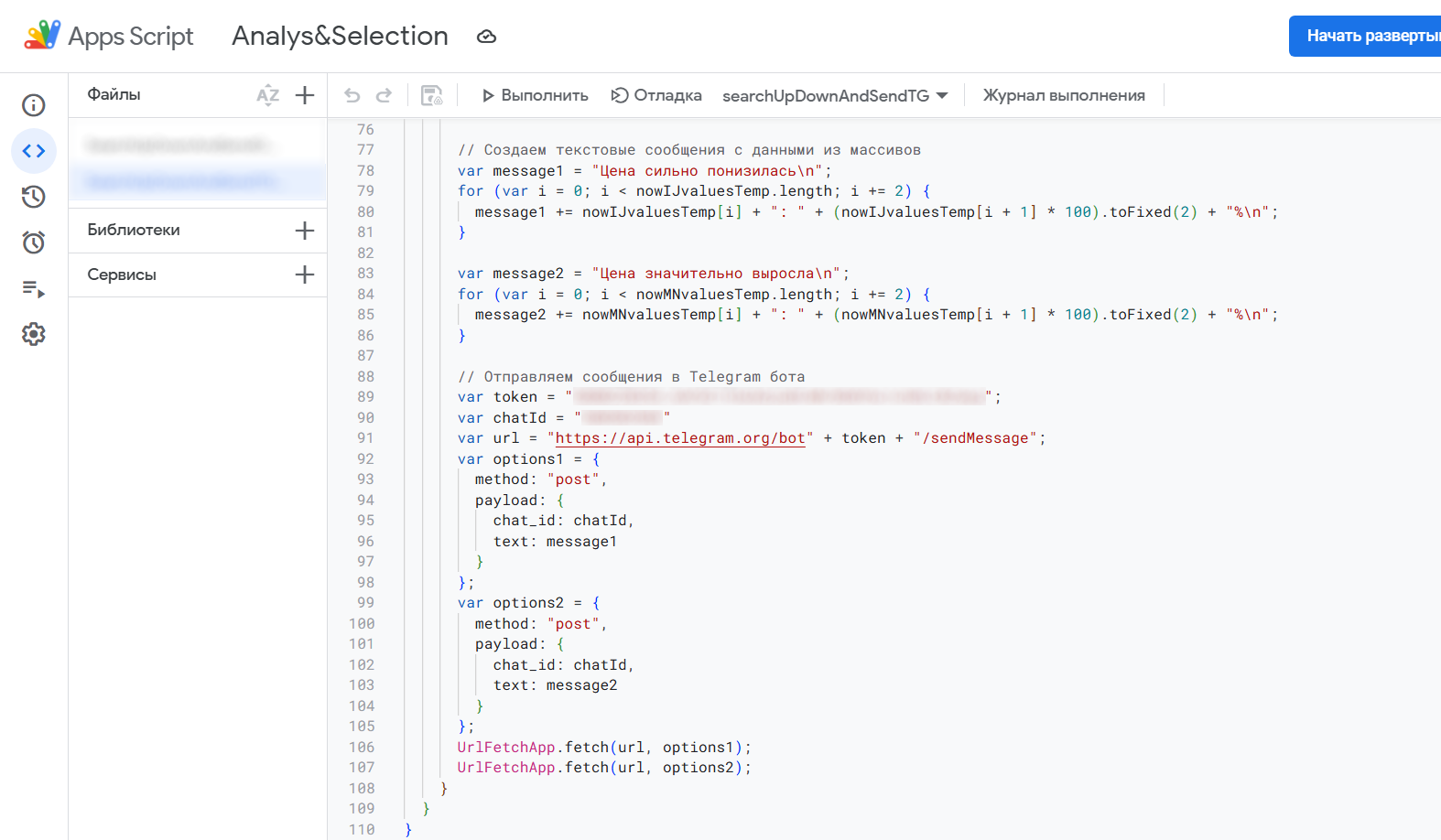Image resolution: width=1441 pixels, height=840 pixels.
Task: Click the Библиотеки section label
Action: point(134,230)
